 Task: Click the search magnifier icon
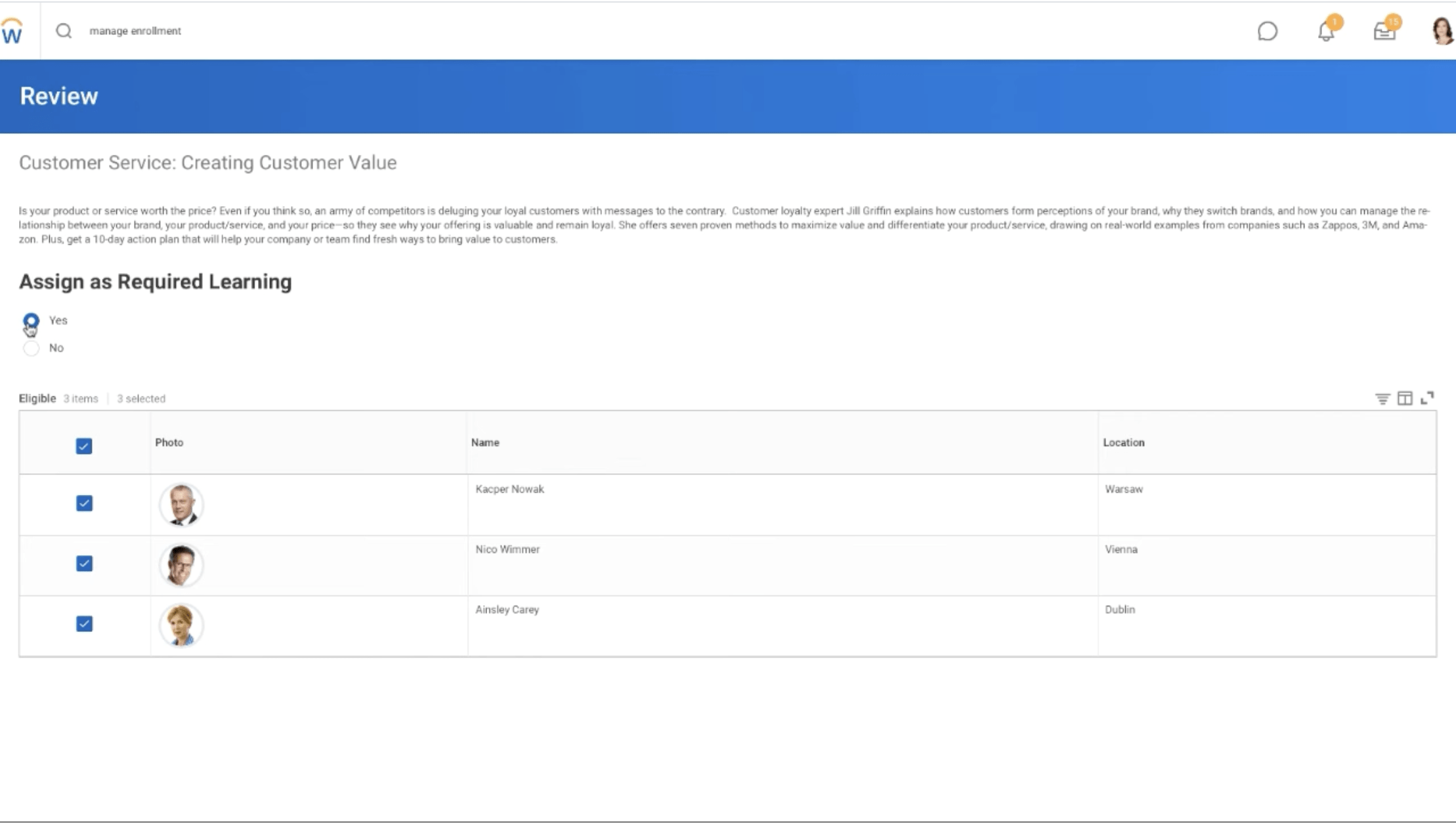(x=63, y=30)
